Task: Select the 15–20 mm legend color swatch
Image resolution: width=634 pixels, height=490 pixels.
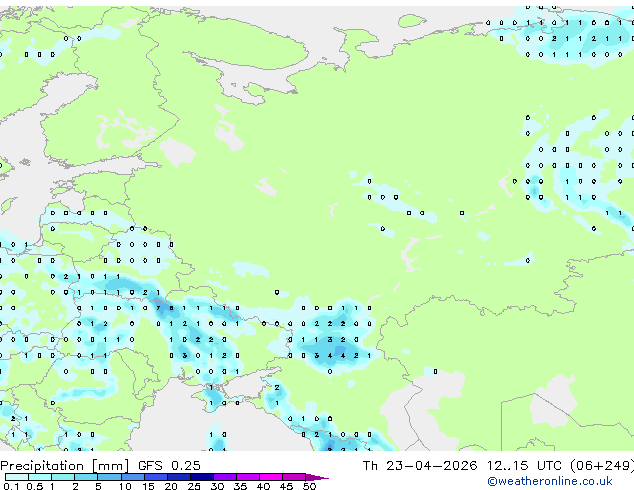Action: pyautogui.click(x=155, y=477)
